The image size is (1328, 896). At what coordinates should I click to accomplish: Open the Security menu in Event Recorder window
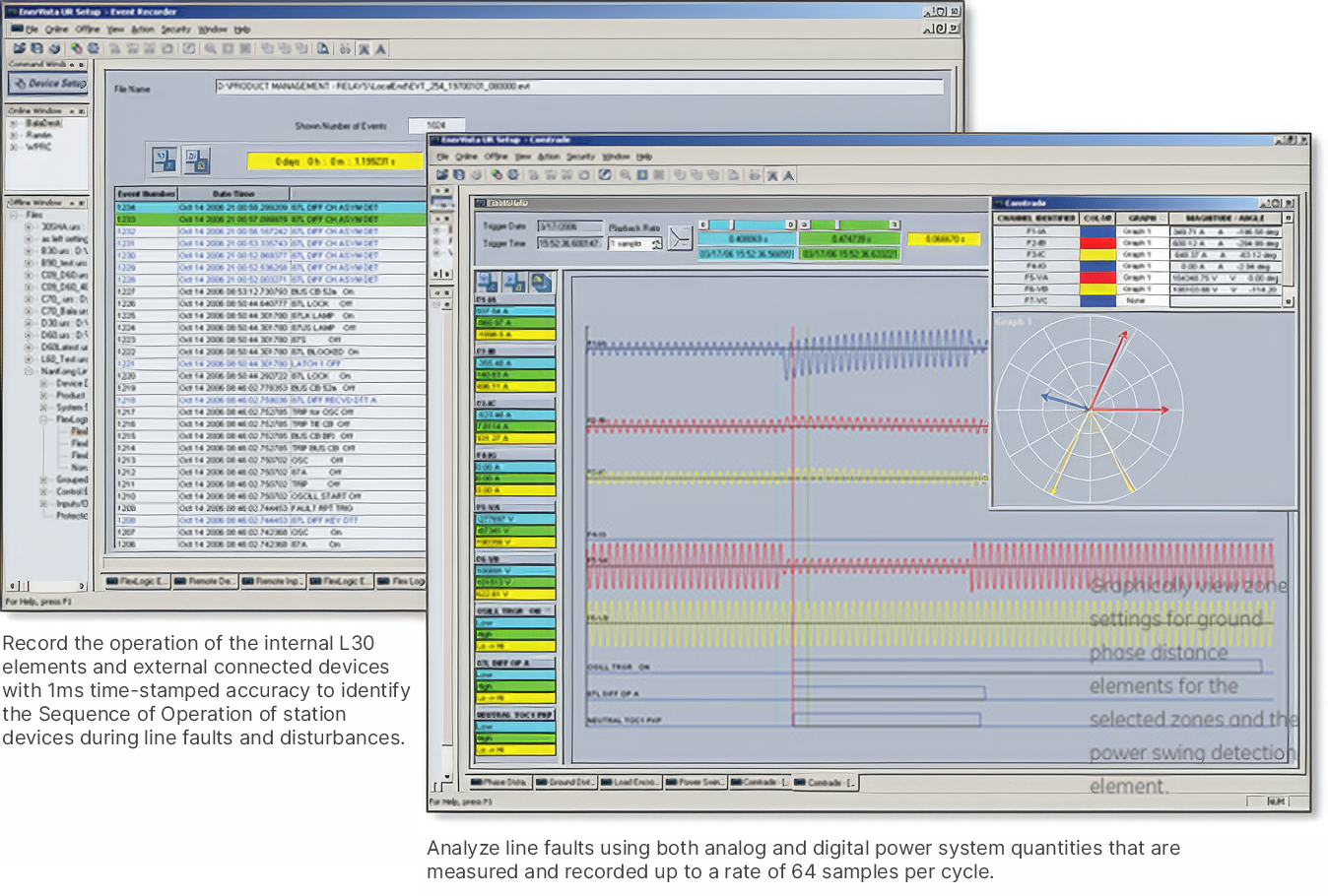[x=175, y=30]
